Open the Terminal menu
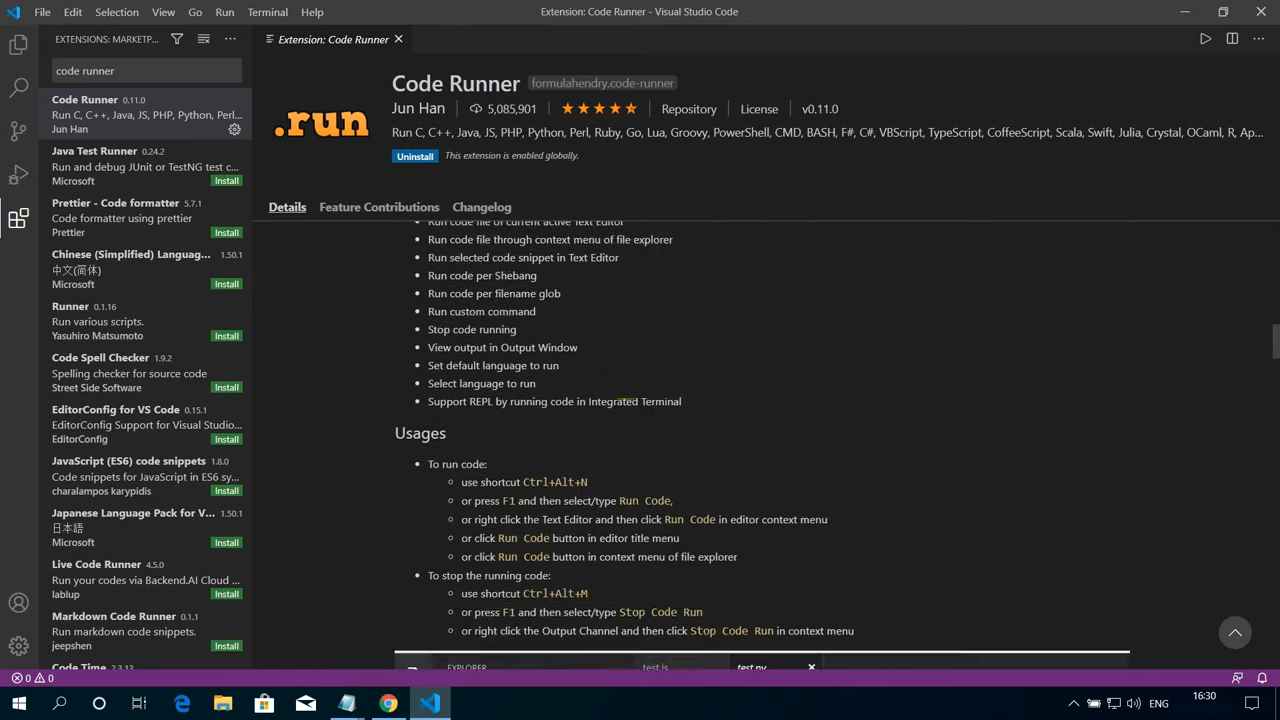 (266, 12)
